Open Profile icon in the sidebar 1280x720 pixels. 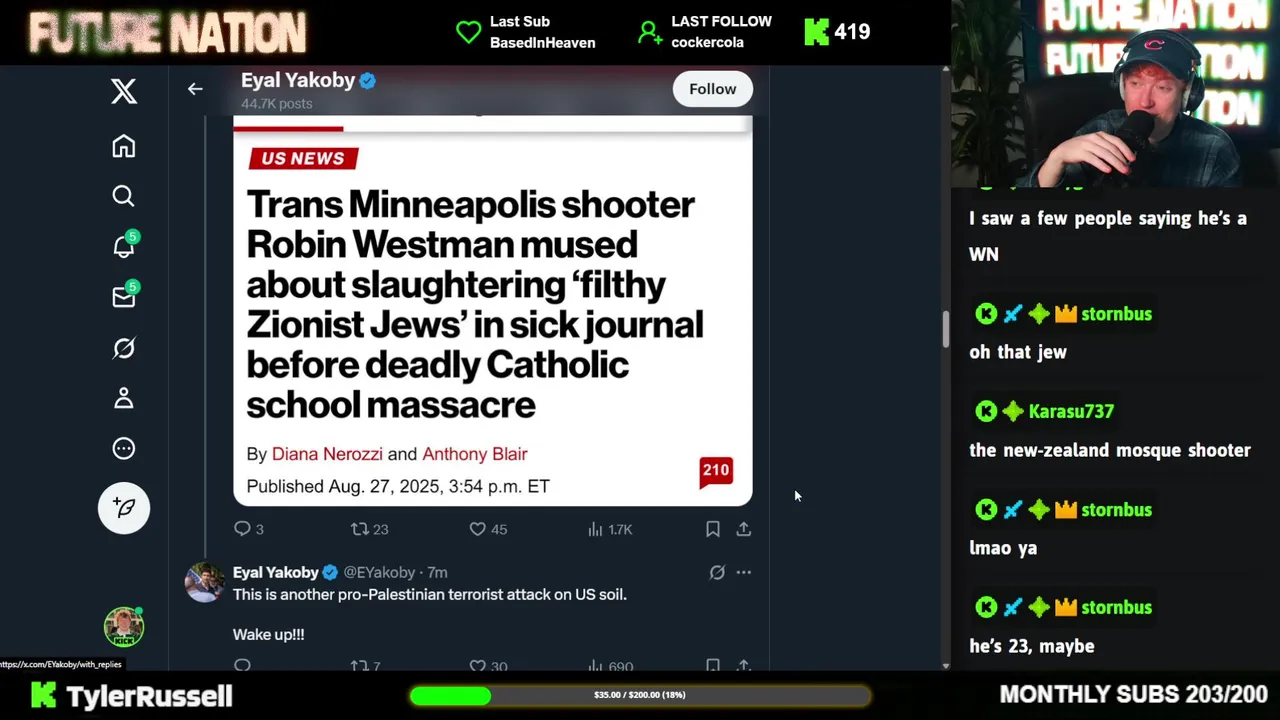point(124,398)
